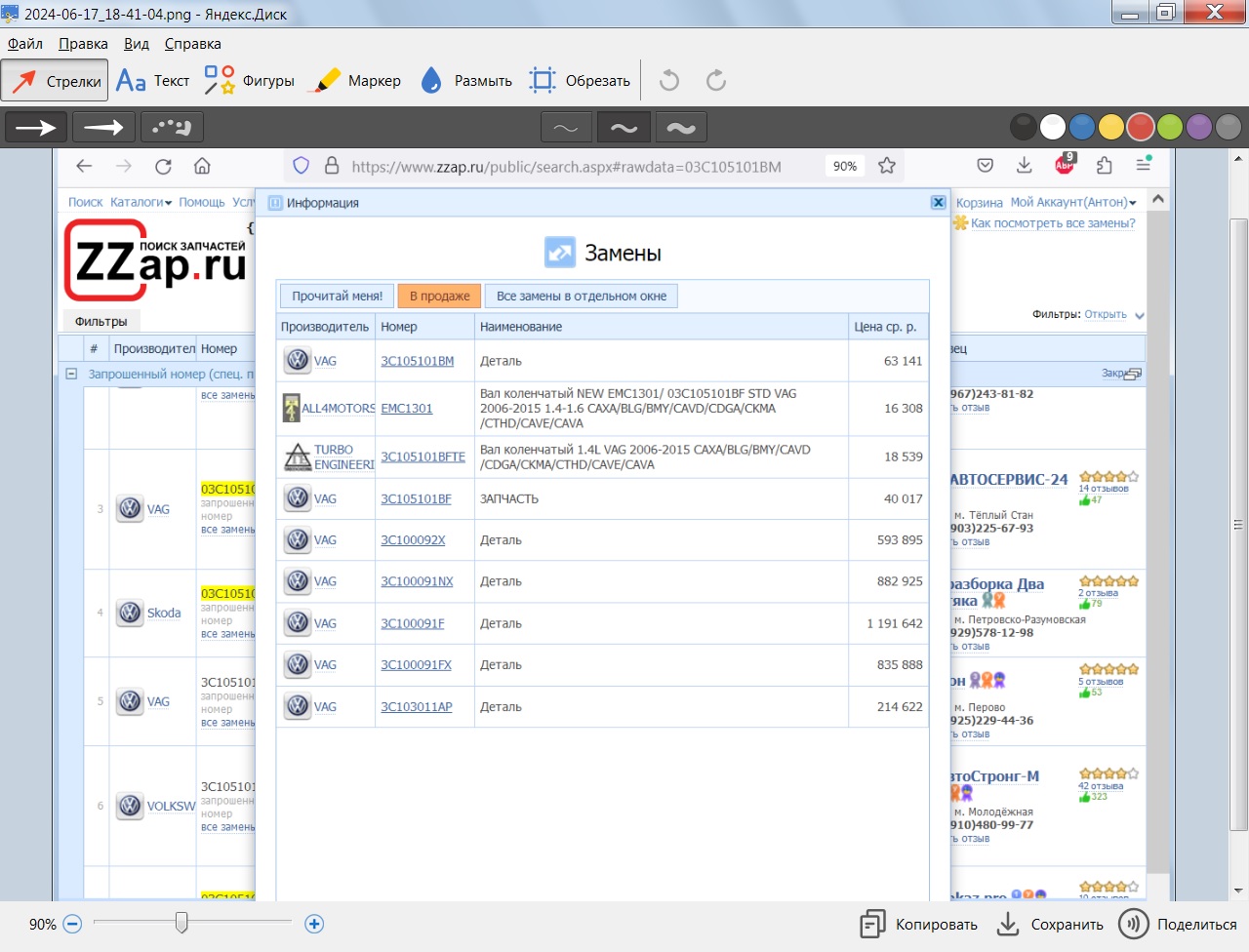Select the Текст text tool
Screen dimensions: 1249x952
152,81
